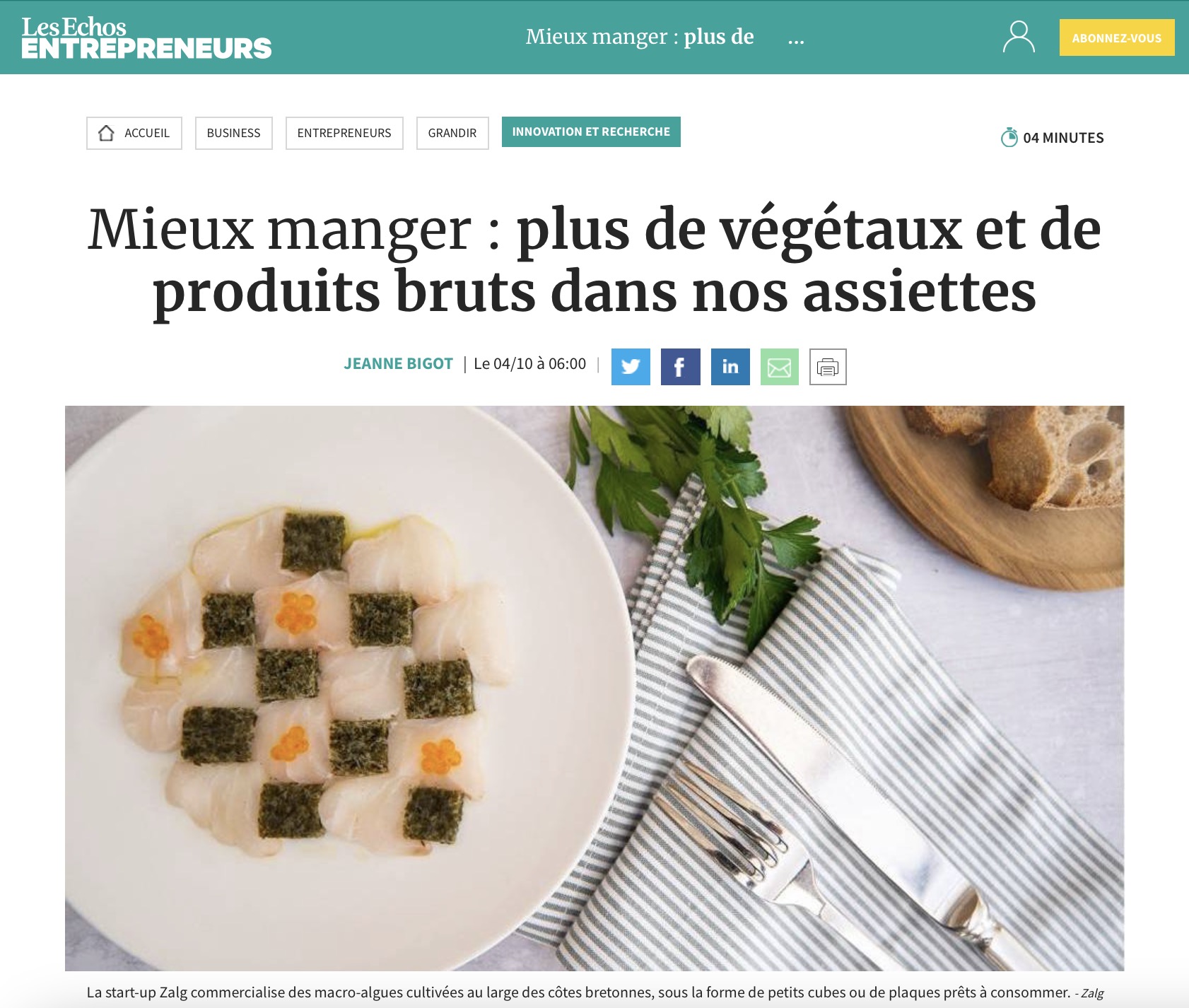1189x1008 pixels.
Task: Open Les Echos Entrepreneurs logo homepage
Action: tap(146, 37)
